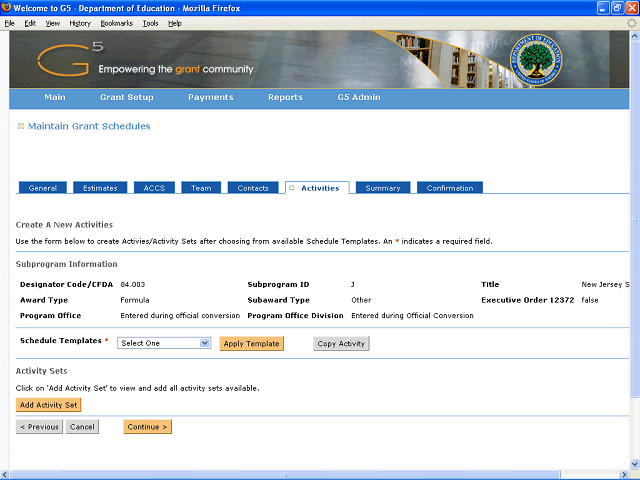Image resolution: width=640 pixels, height=480 pixels.
Task: Open the View menu
Action: (x=53, y=23)
